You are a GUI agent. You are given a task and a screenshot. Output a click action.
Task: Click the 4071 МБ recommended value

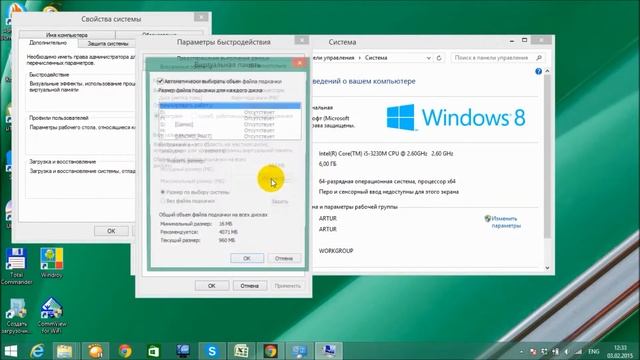coord(228,232)
